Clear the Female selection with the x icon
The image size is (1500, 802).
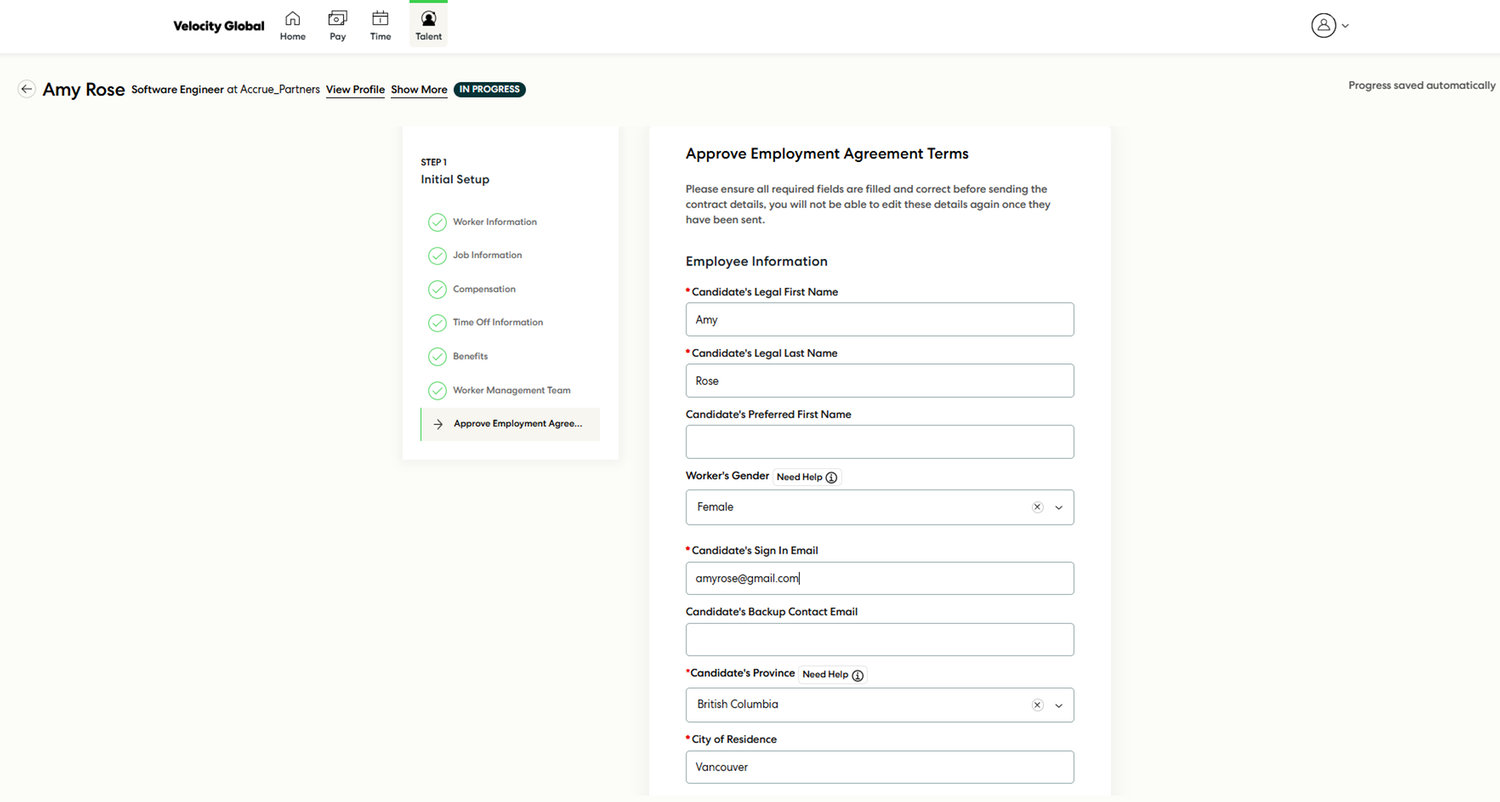click(1037, 507)
